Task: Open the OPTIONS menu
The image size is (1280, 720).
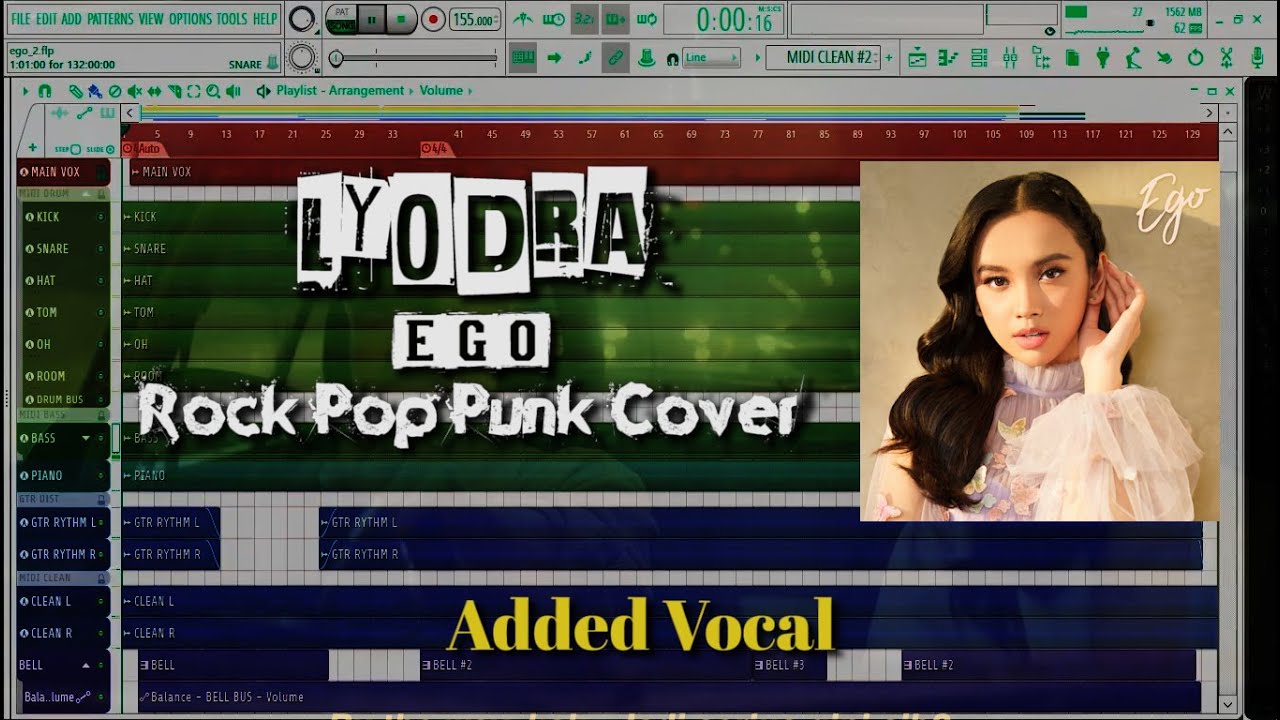Action: [190, 19]
